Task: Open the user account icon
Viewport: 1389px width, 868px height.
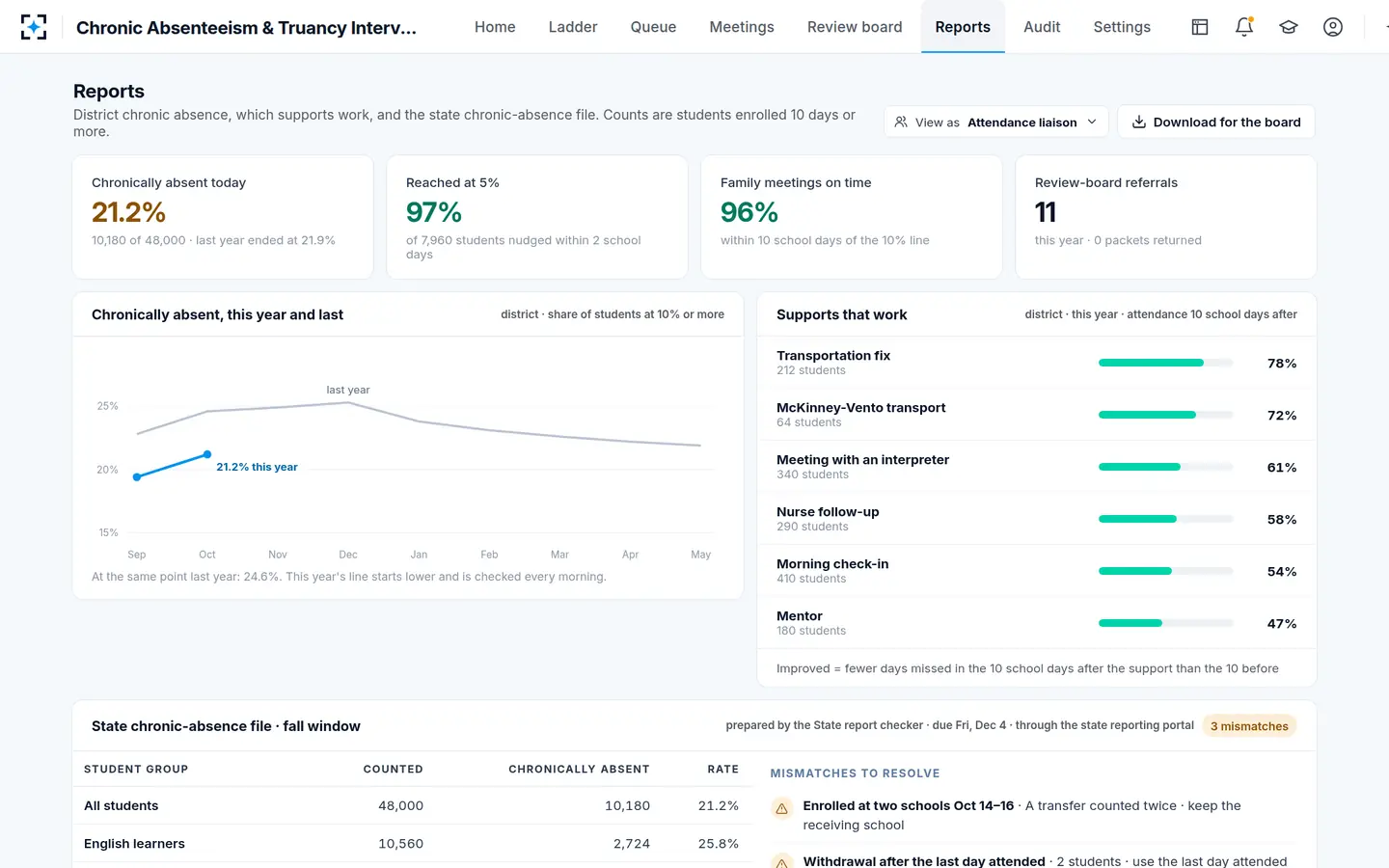Action: pos(1333,27)
